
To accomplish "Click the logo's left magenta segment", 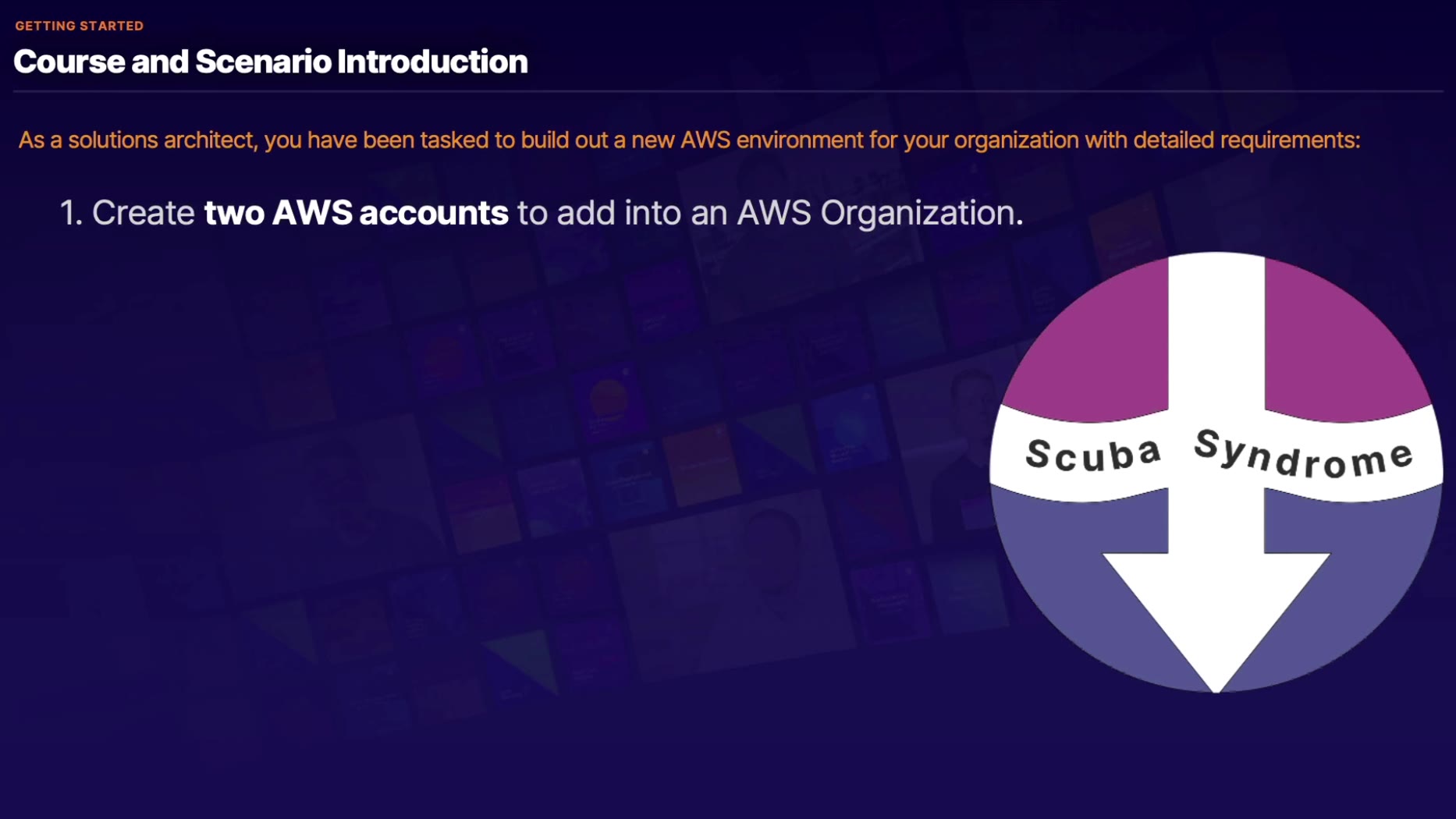I will [1092, 343].
